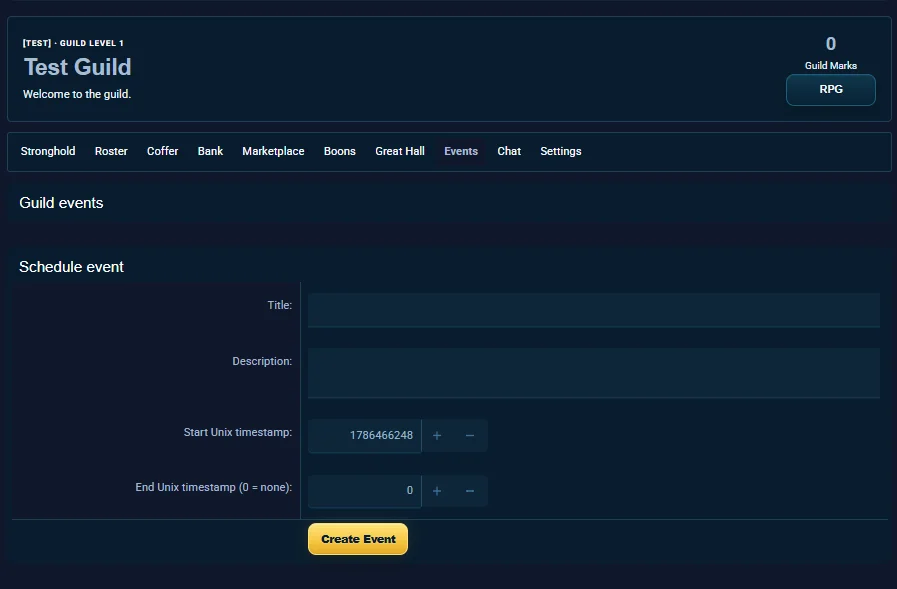Click the Test Guild name heading
The image size is (897, 589).
pos(78,67)
